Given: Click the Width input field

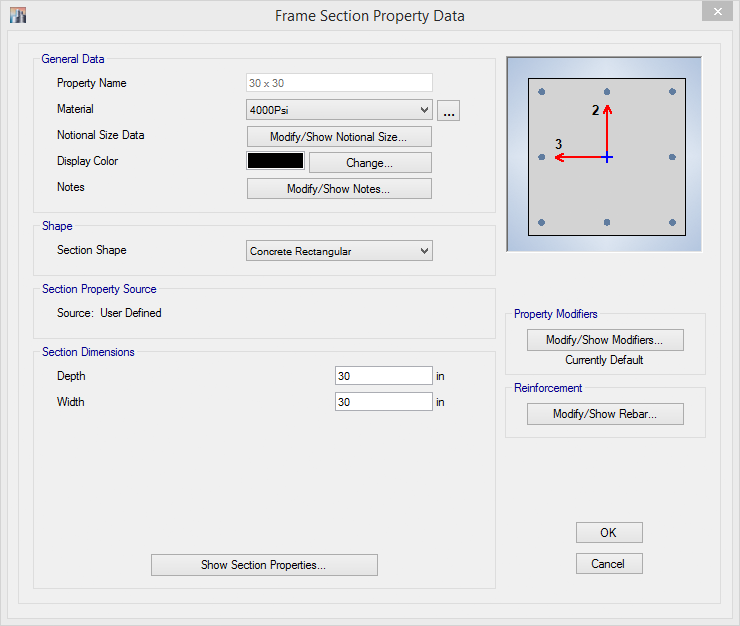Looking at the screenshot, I should (x=384, y=402).
